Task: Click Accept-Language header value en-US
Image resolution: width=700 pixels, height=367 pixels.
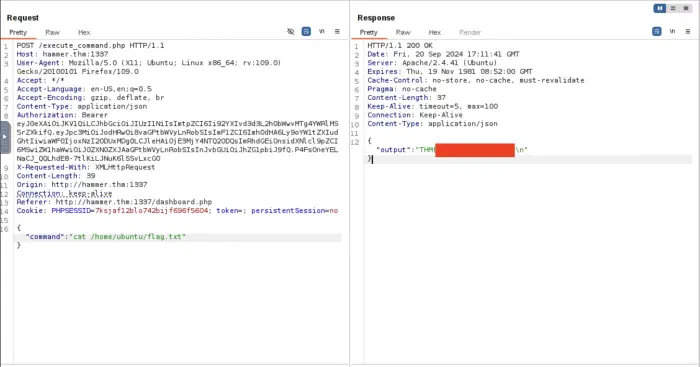Action: coord(121,89)
